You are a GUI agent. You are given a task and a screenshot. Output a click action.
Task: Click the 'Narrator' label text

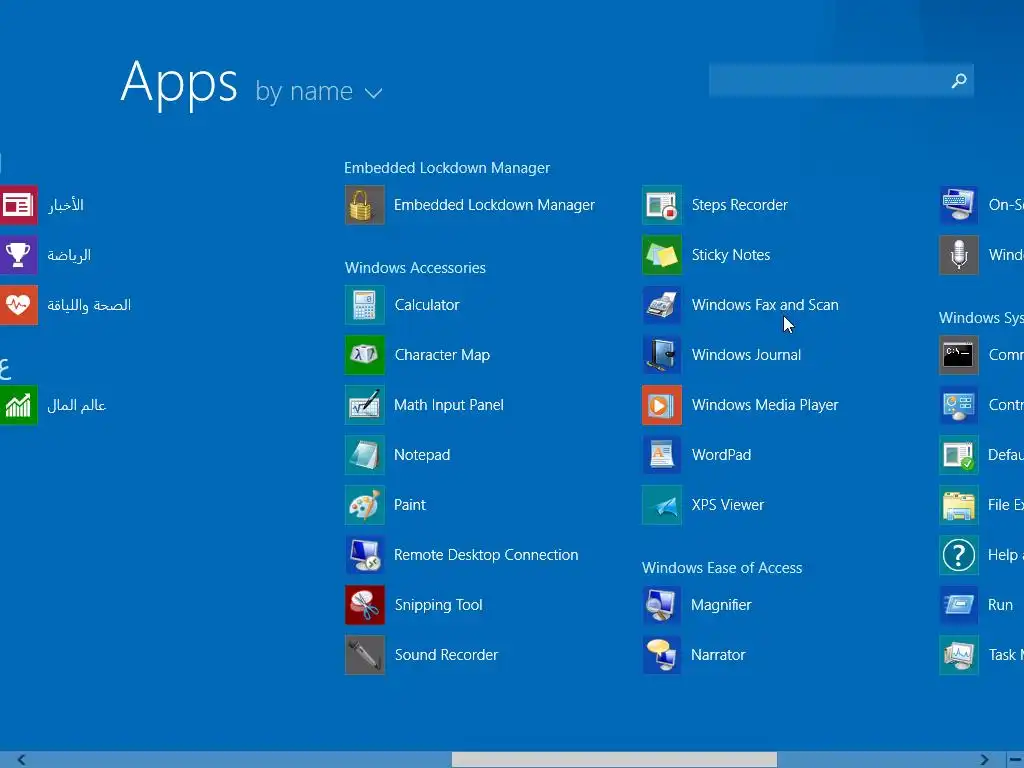point(718,655)
